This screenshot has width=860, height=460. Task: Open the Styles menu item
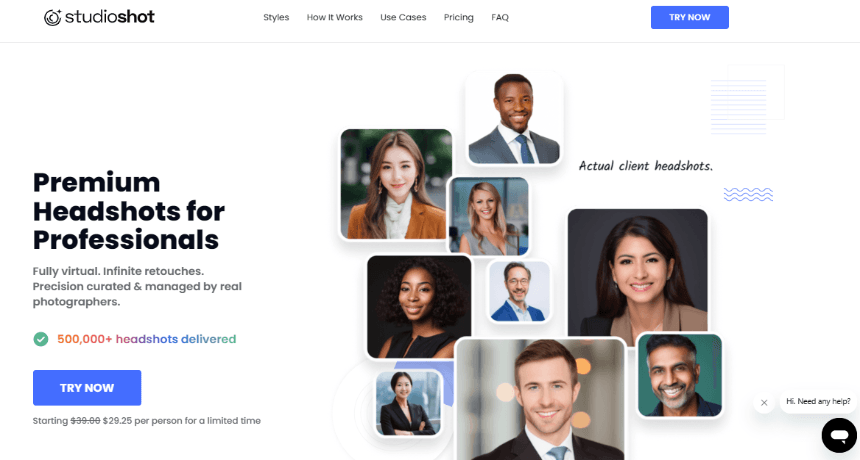pyautogui.click(x=276, y=18)
